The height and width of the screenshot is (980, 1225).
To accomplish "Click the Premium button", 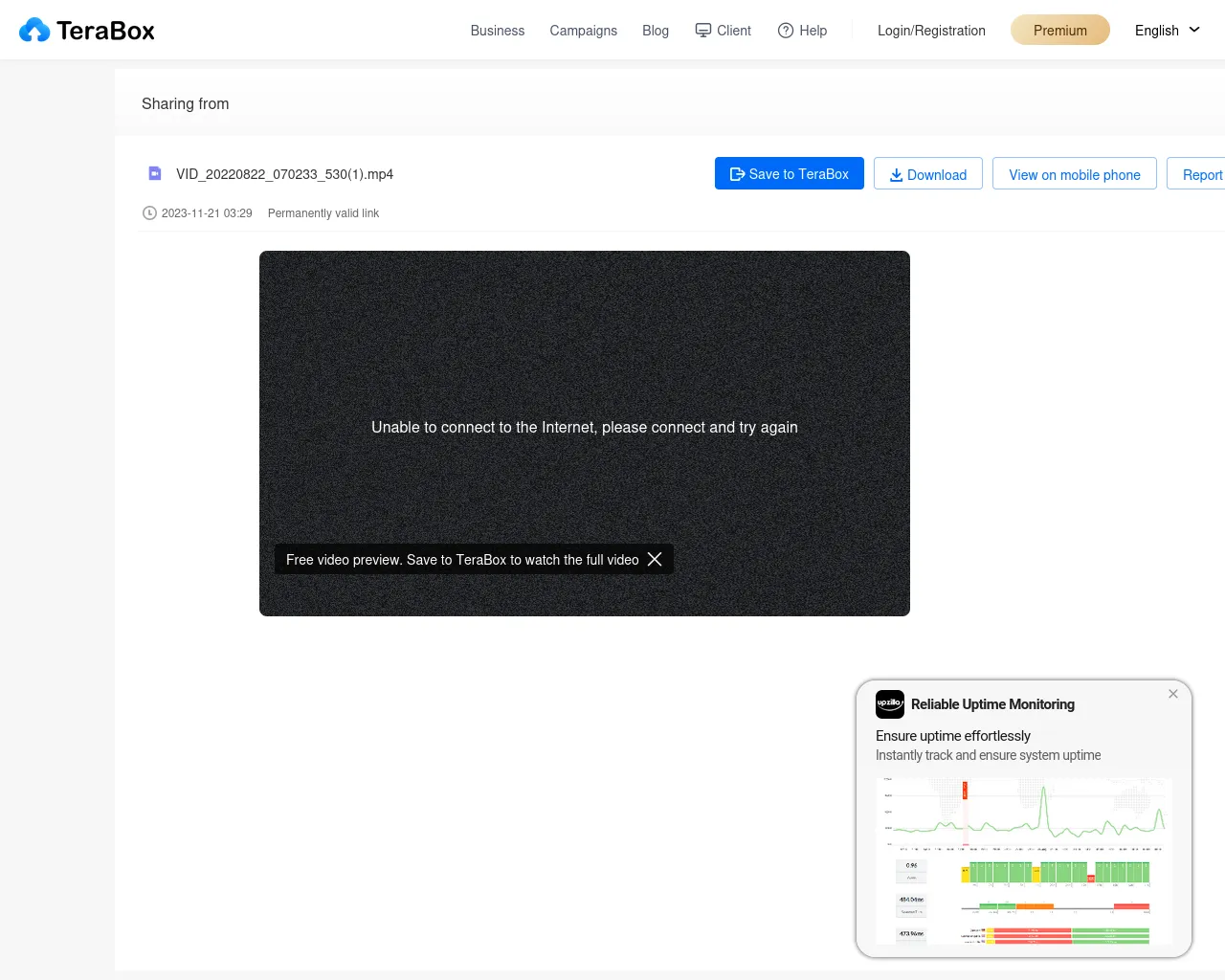I will [x=1059, y=31].
